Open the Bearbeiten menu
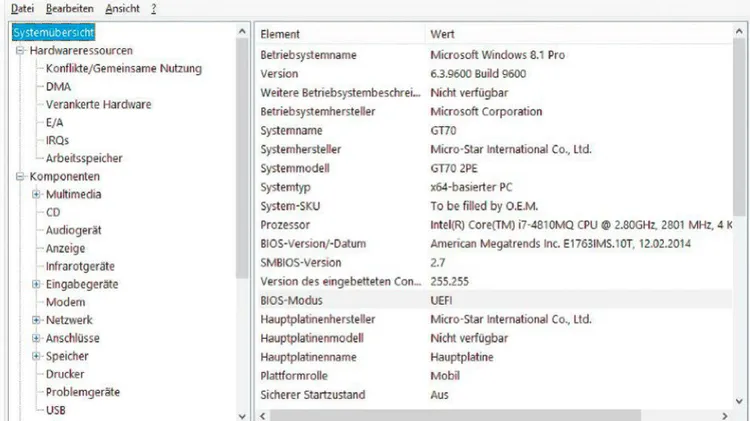 point(70,9)
